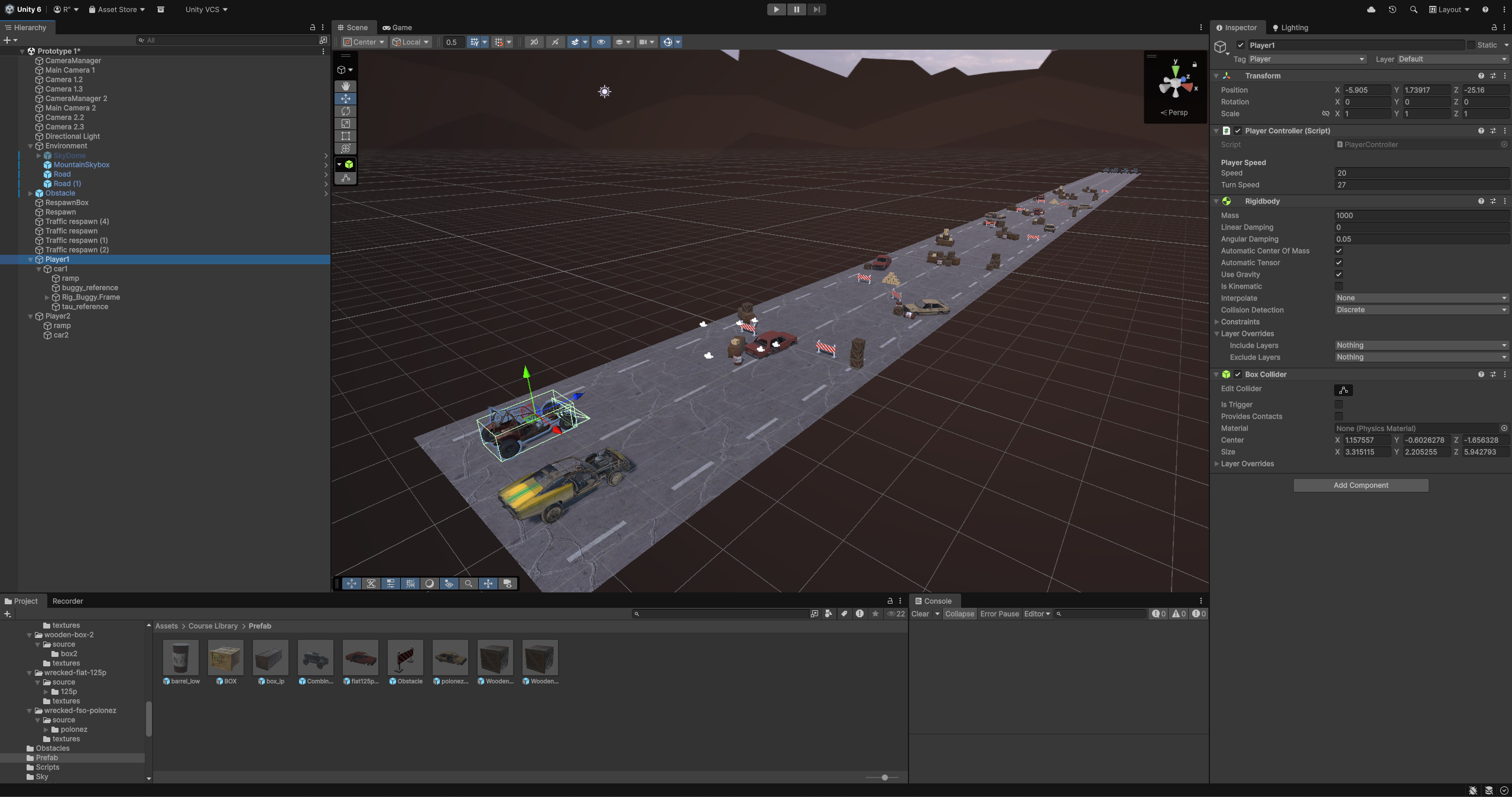
Task: Click the Edit Collider icon button
Action: coord(1343,390)
